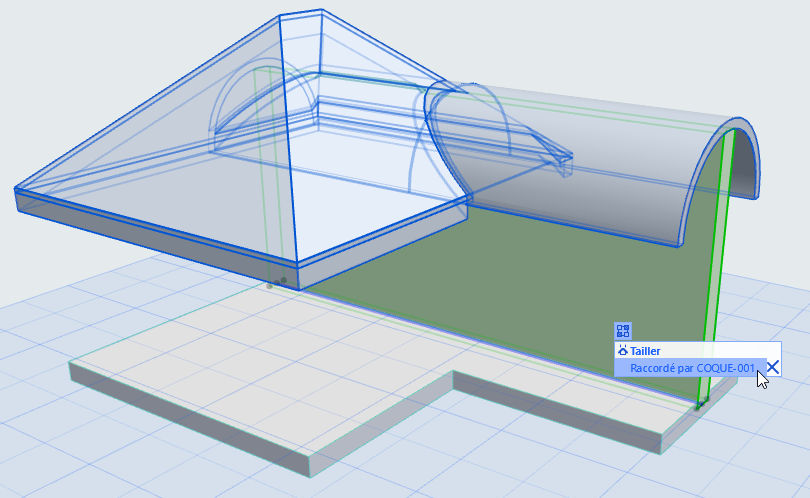The width and height of the screenshot is (810, 498).
Task: Select 'Raccordé par COQUE-001' entry
Action: click(x=690, y=368)
